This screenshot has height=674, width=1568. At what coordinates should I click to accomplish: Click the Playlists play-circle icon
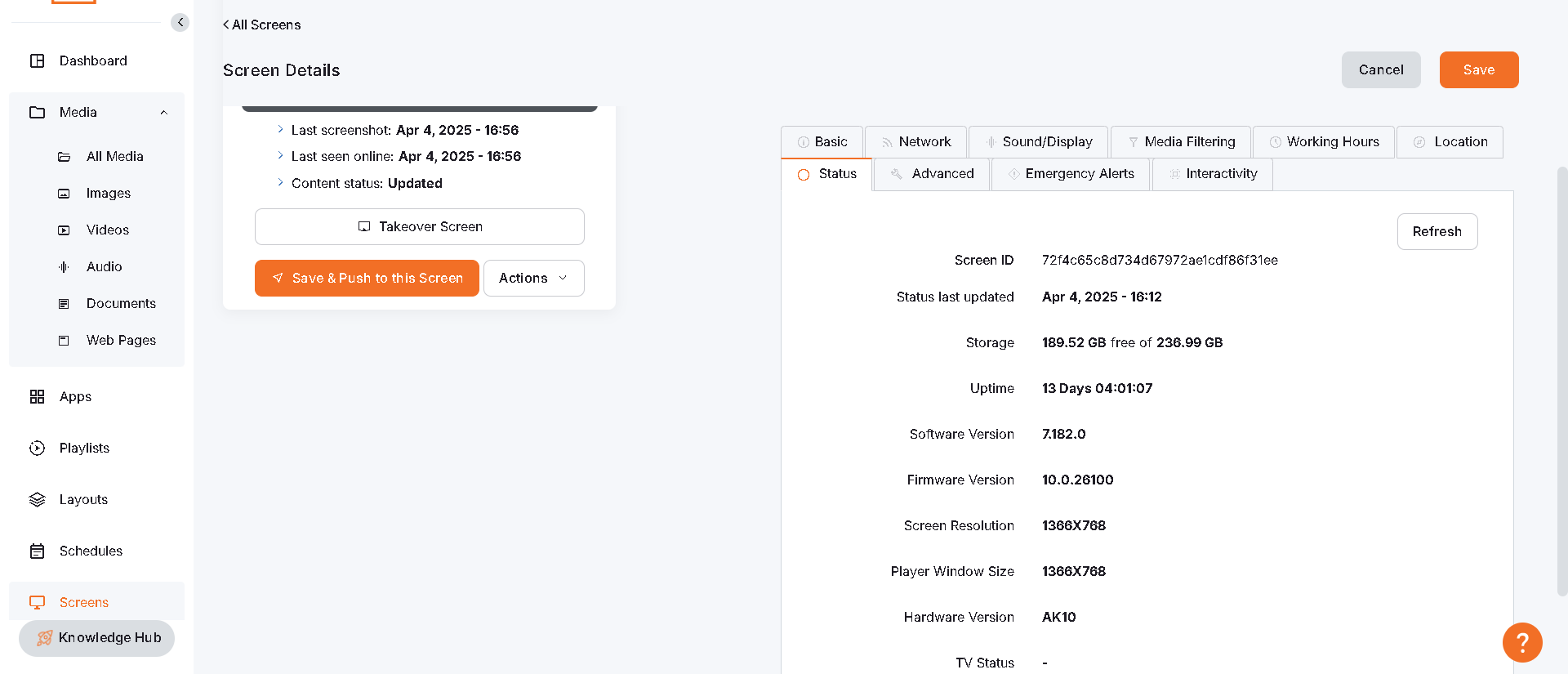click(x=38, y=449)
